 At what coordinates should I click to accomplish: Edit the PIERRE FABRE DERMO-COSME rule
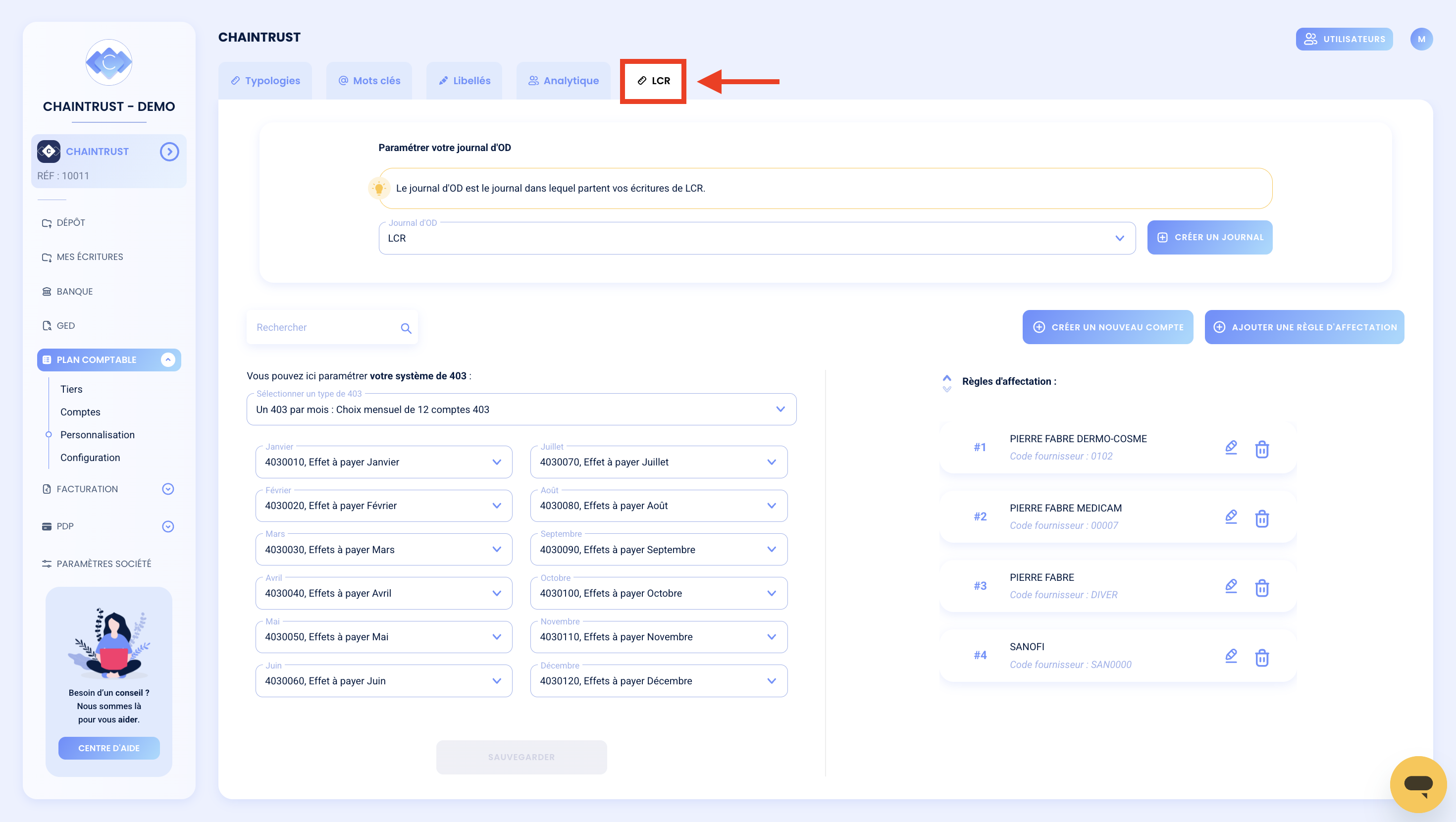[1231, 448]
